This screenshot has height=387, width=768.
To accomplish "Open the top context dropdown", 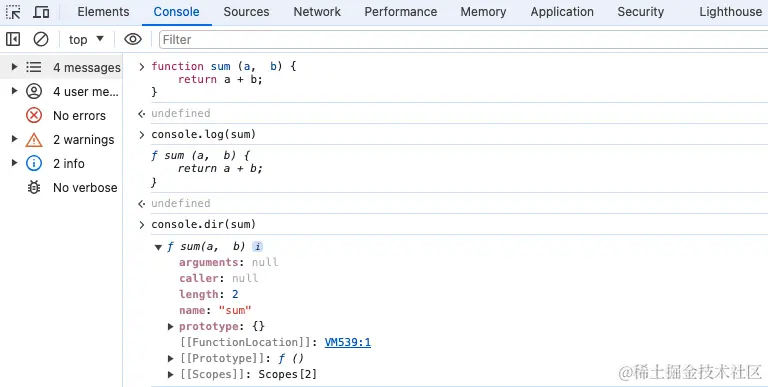I will click(86, 39).
